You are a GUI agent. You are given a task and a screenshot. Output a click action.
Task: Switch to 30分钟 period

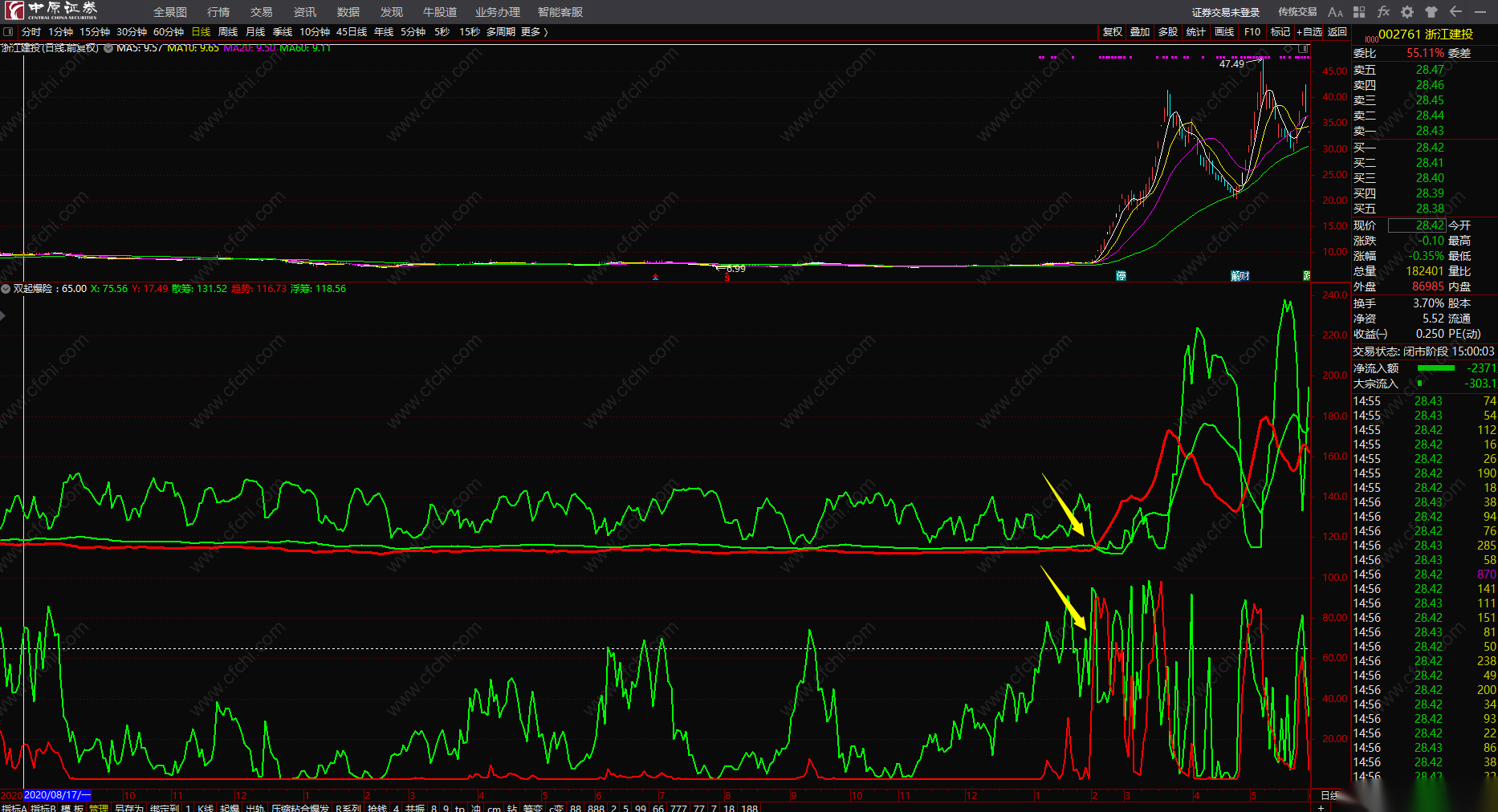(x=132, y=32)
